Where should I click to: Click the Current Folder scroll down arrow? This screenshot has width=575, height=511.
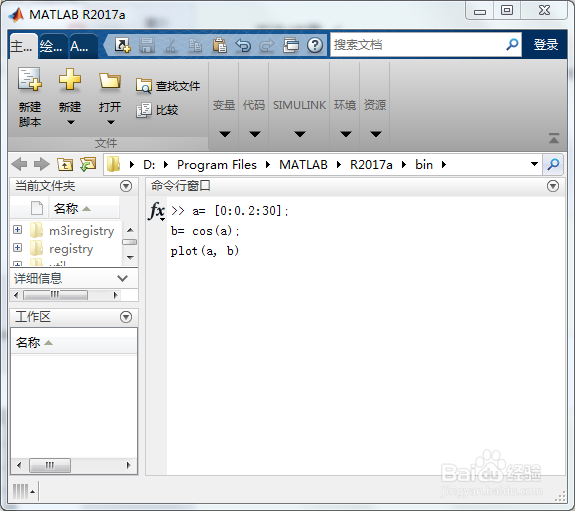click(x=130, y=258)
